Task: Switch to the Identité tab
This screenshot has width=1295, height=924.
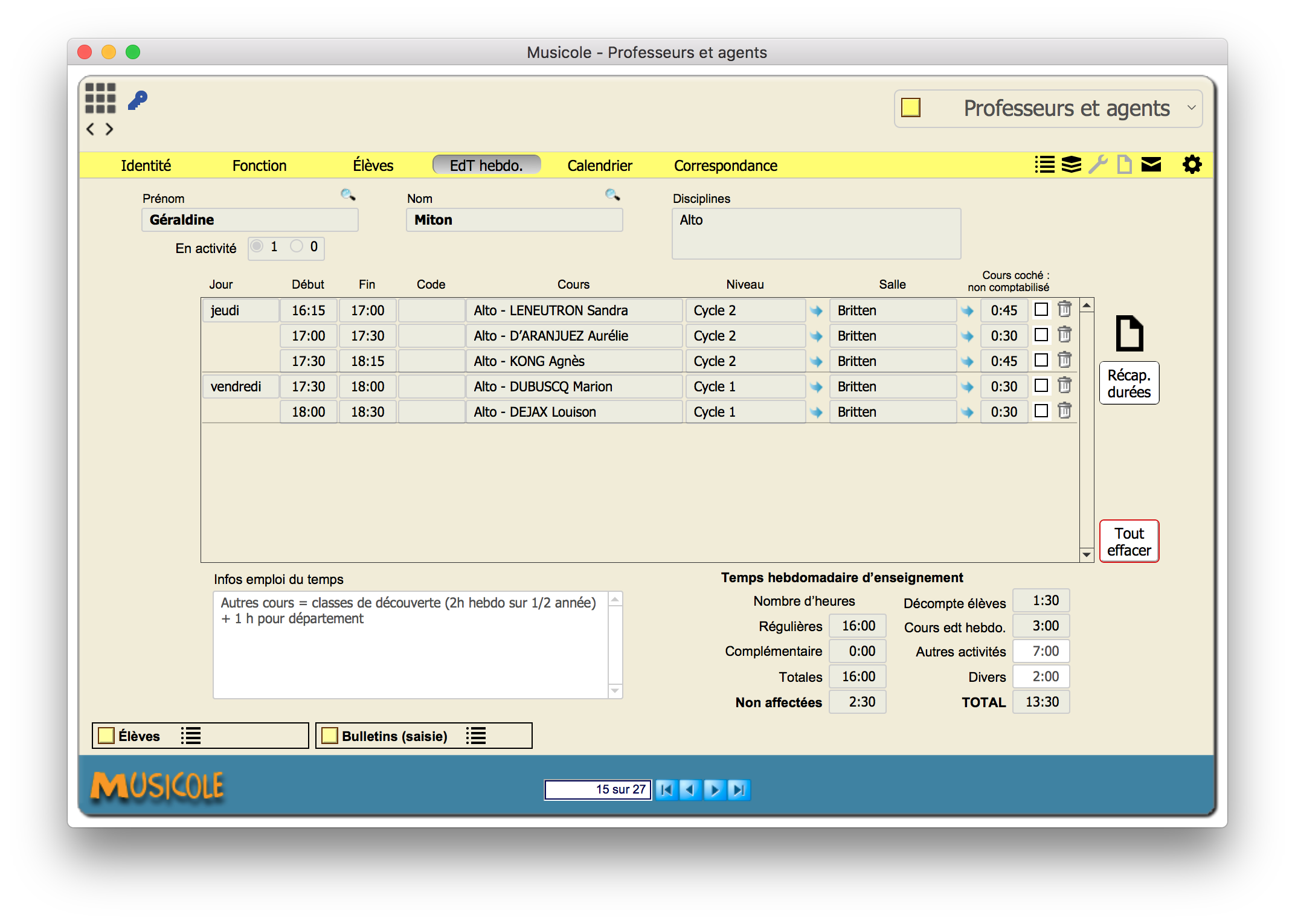Action: tap(146, 165)
